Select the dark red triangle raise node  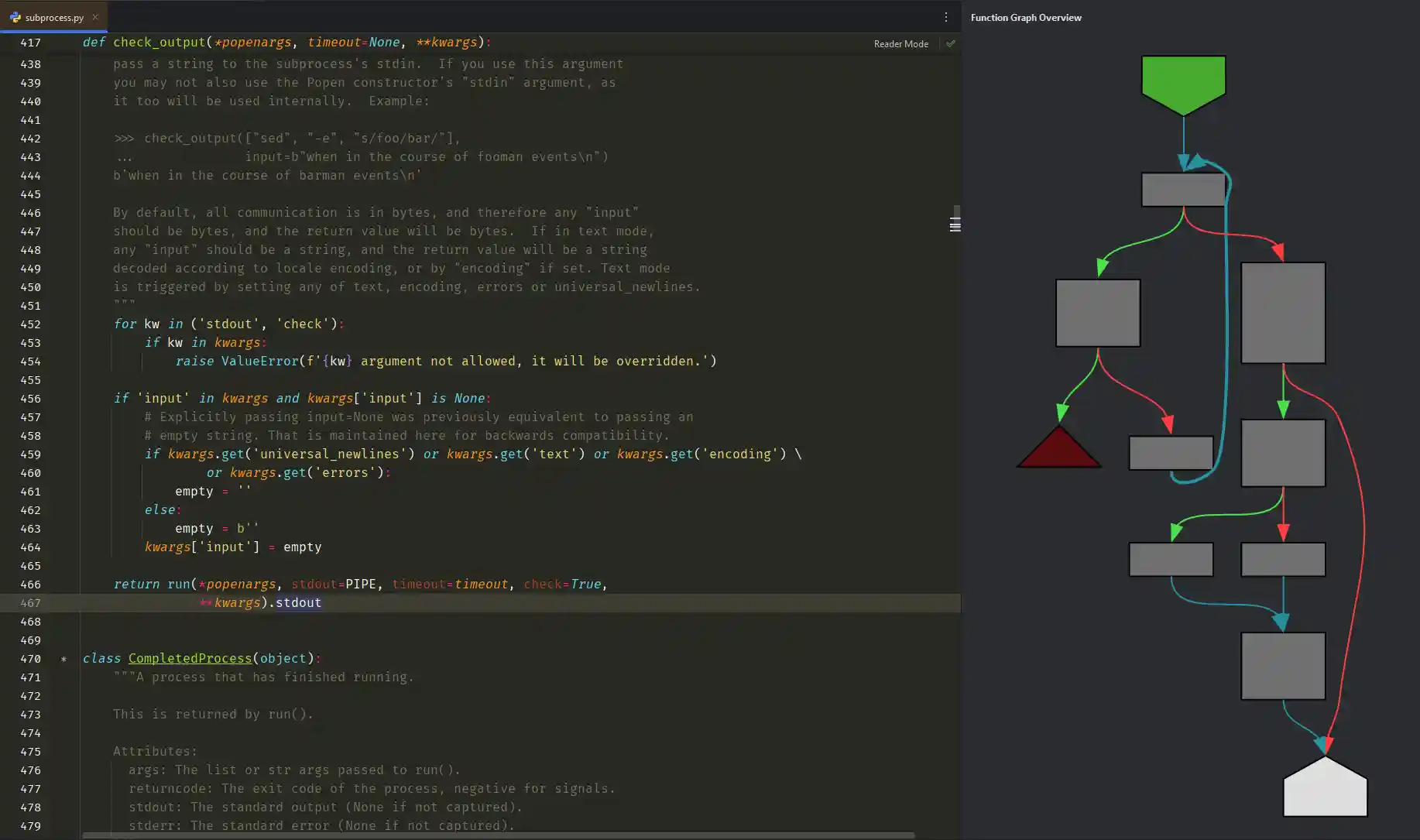coord(1058,450)
